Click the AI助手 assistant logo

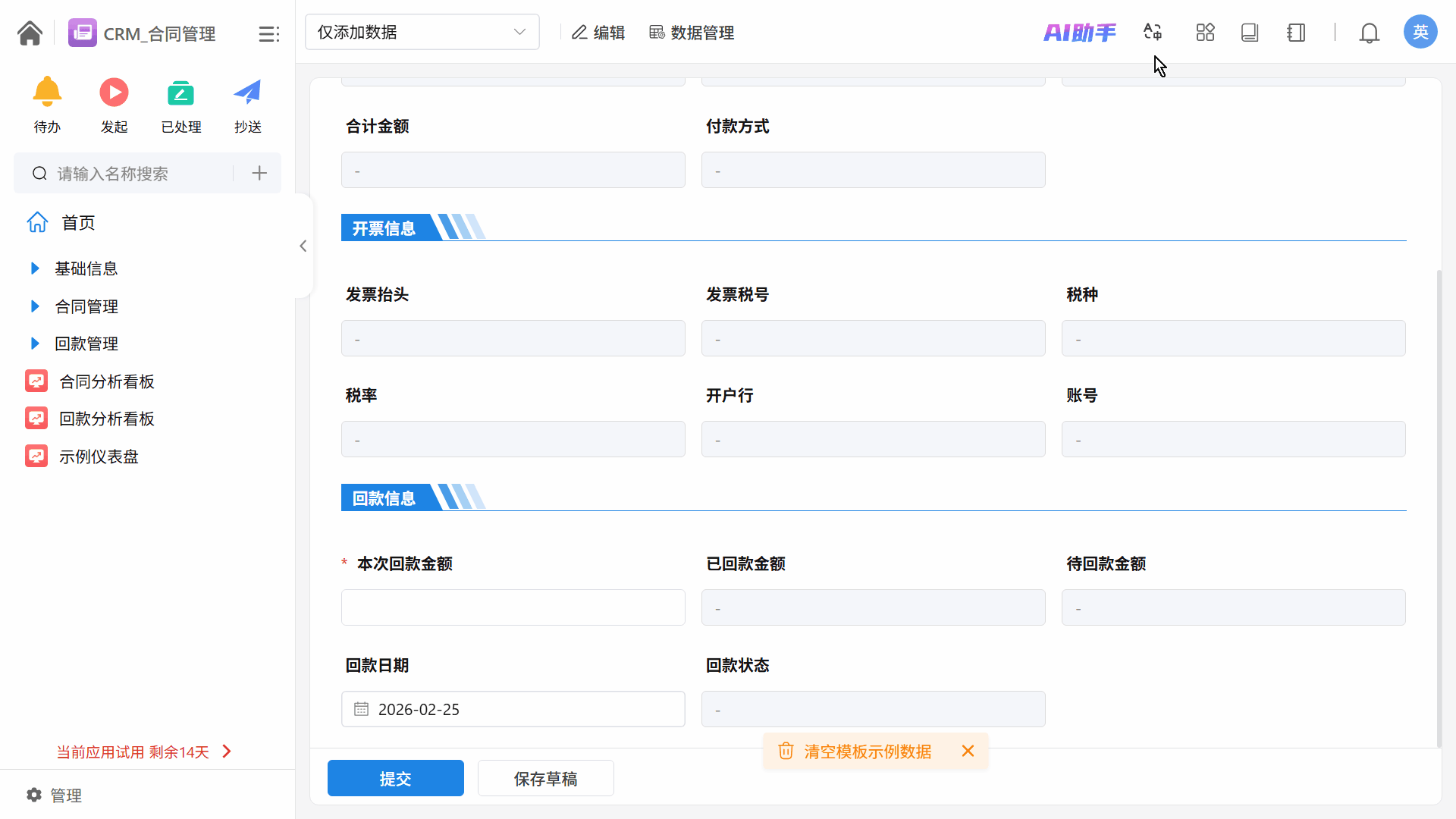coord(1079,33)
